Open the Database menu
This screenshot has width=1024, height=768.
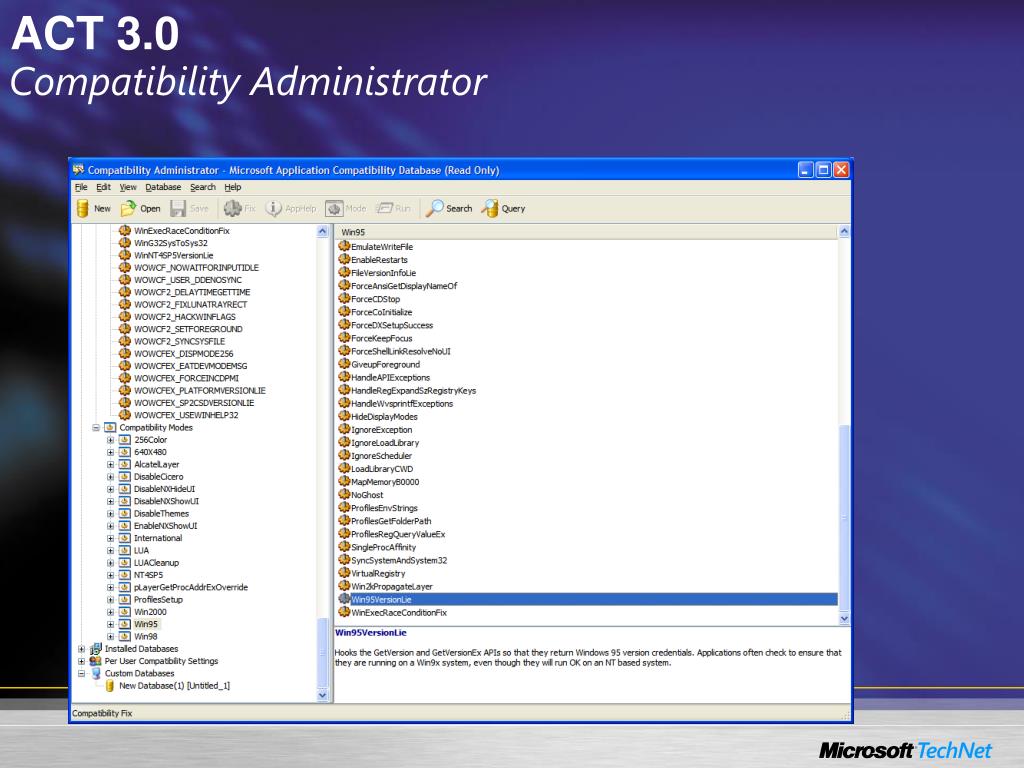coord(163,187)
